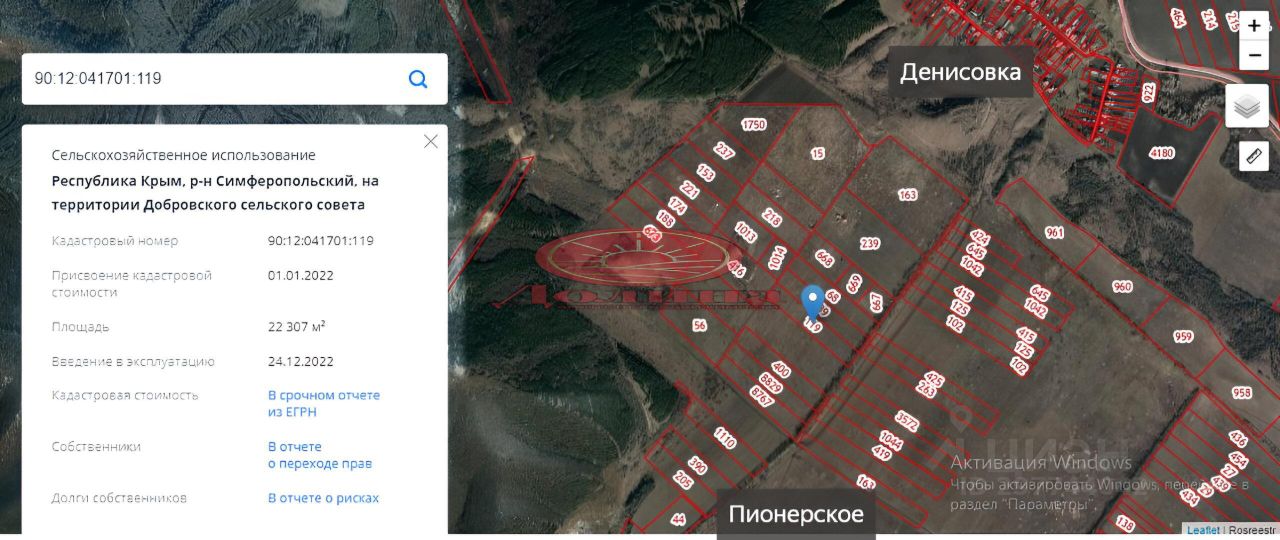Open the risks report link
The image size is (1280, 540).
[323, 498]
